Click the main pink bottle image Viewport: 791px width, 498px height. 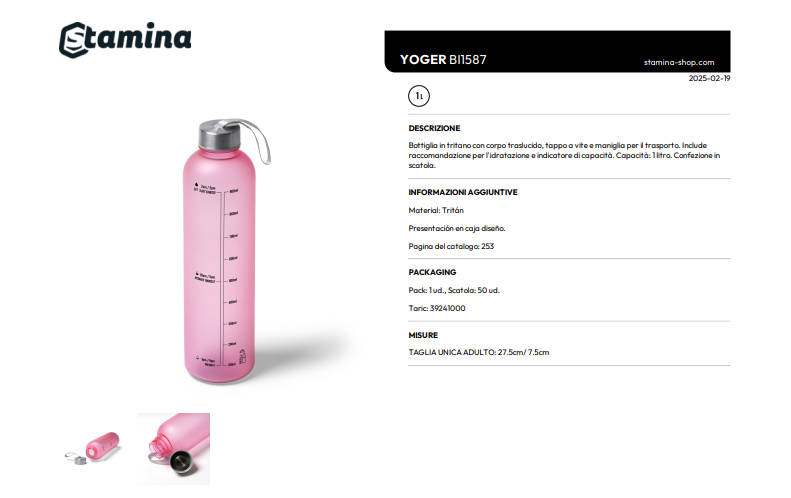[220, 251]
